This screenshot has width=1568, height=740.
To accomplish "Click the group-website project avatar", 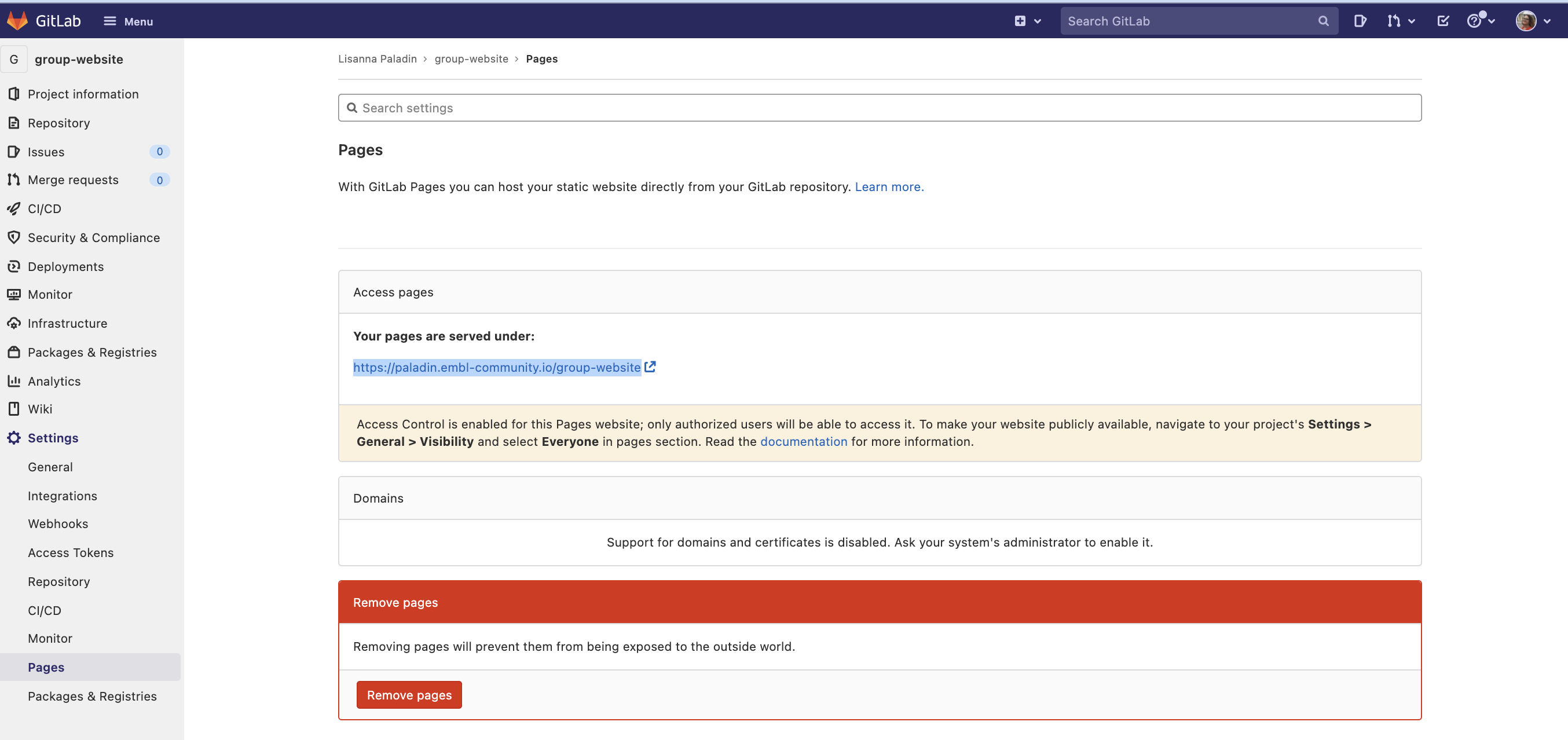I will coord(13,59).
